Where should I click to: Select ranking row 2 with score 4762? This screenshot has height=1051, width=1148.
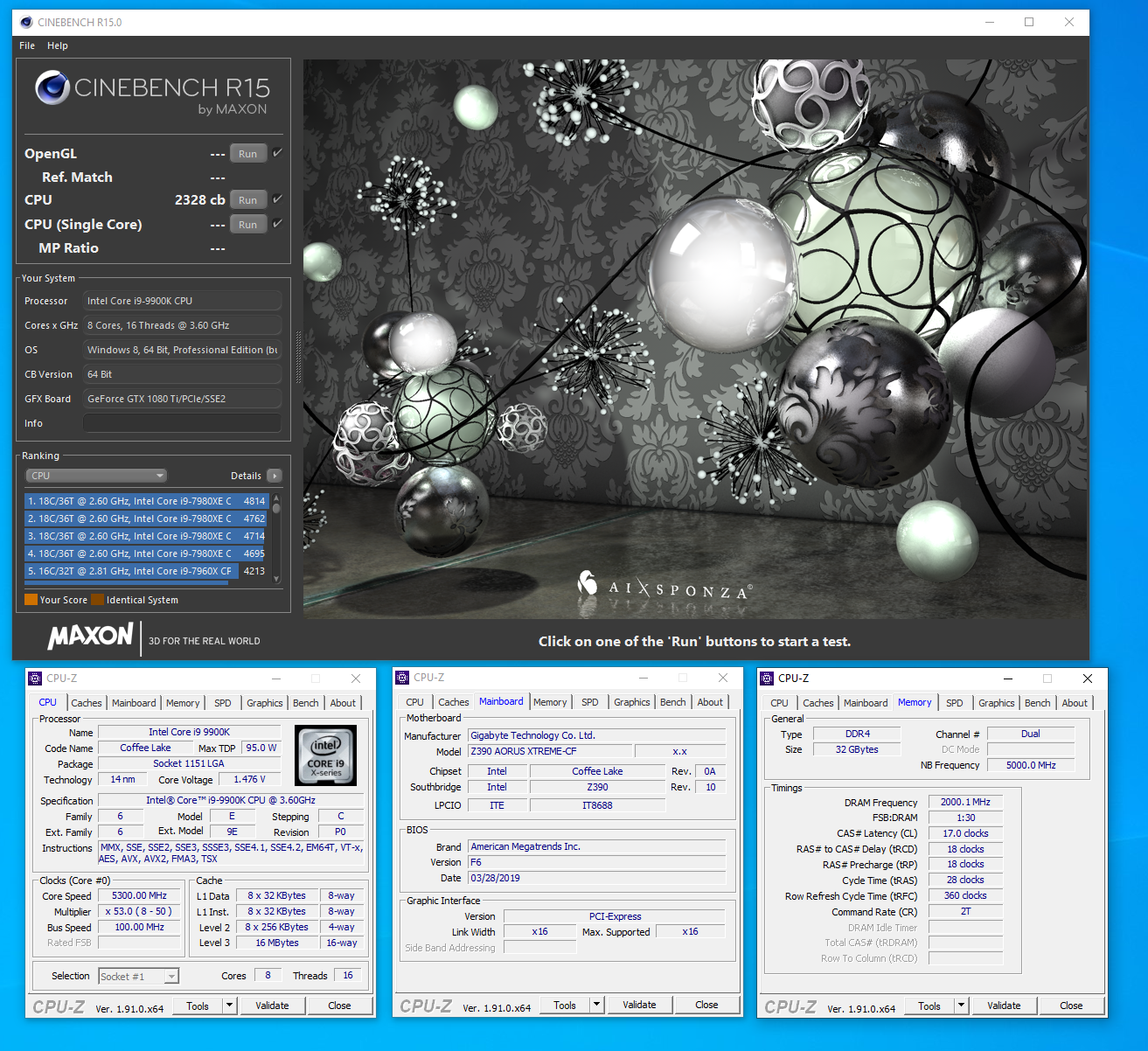(146, 519)
